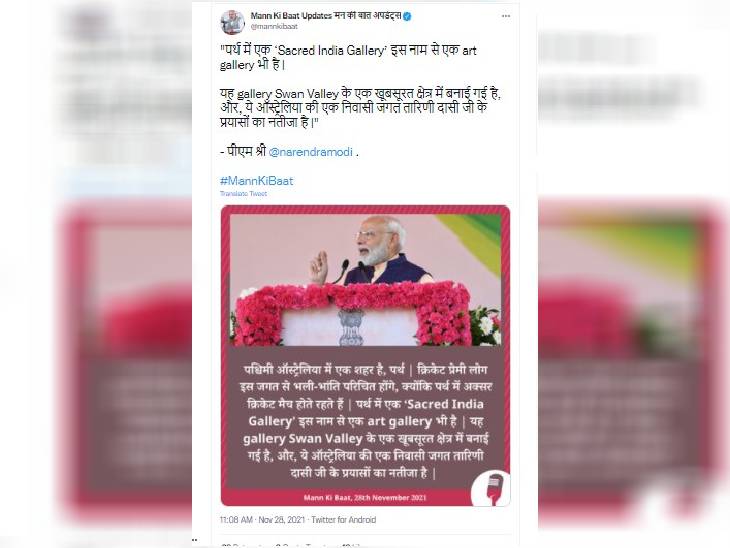Click the Nov 28, 2021 date
This screenshot has width=730, height=548.
point(282,520)
